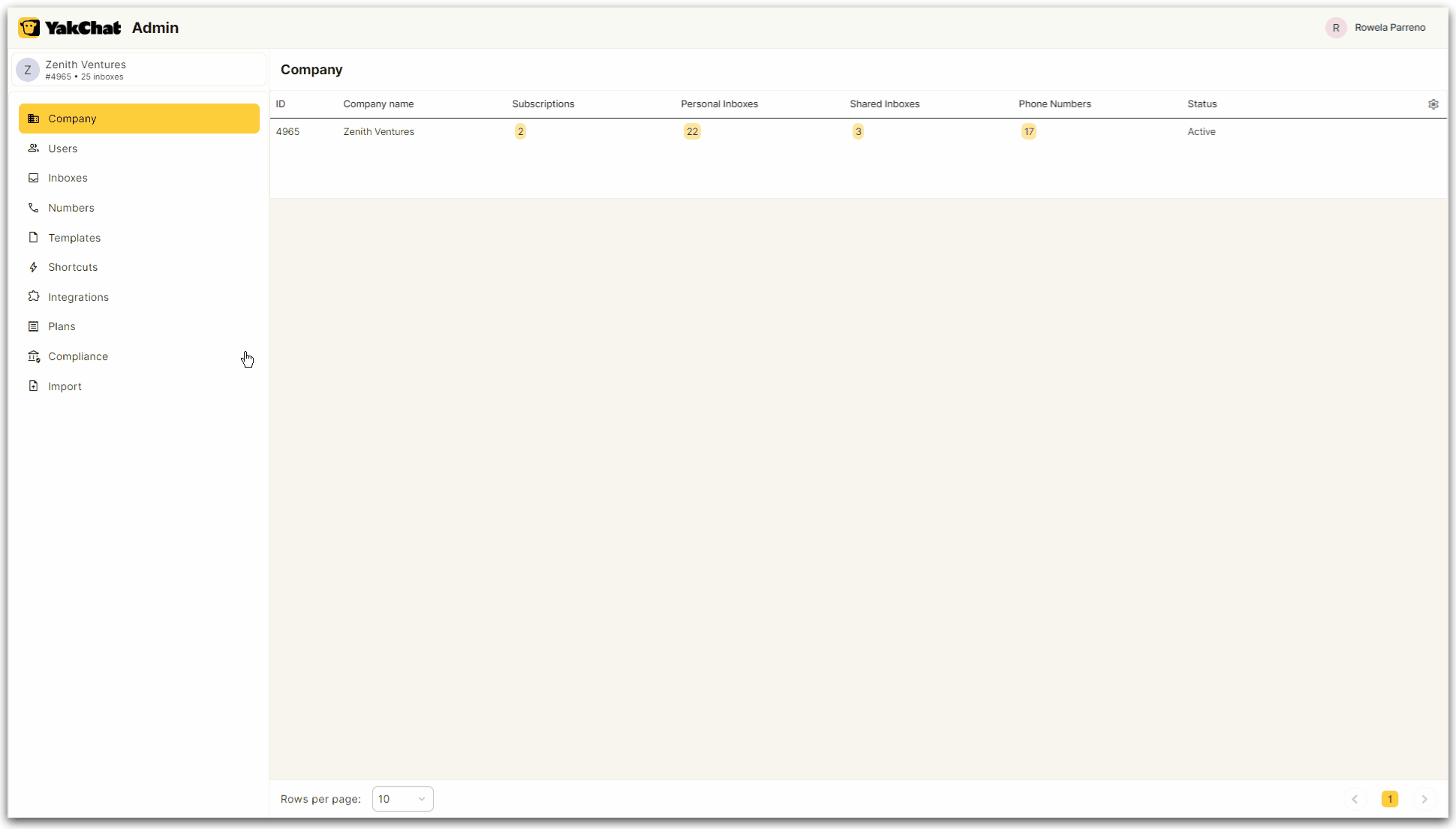The width and height of the screenshot is (1456, 829).
Task: Open Rowela Parreno user menu
Action: click(1376, 28)
